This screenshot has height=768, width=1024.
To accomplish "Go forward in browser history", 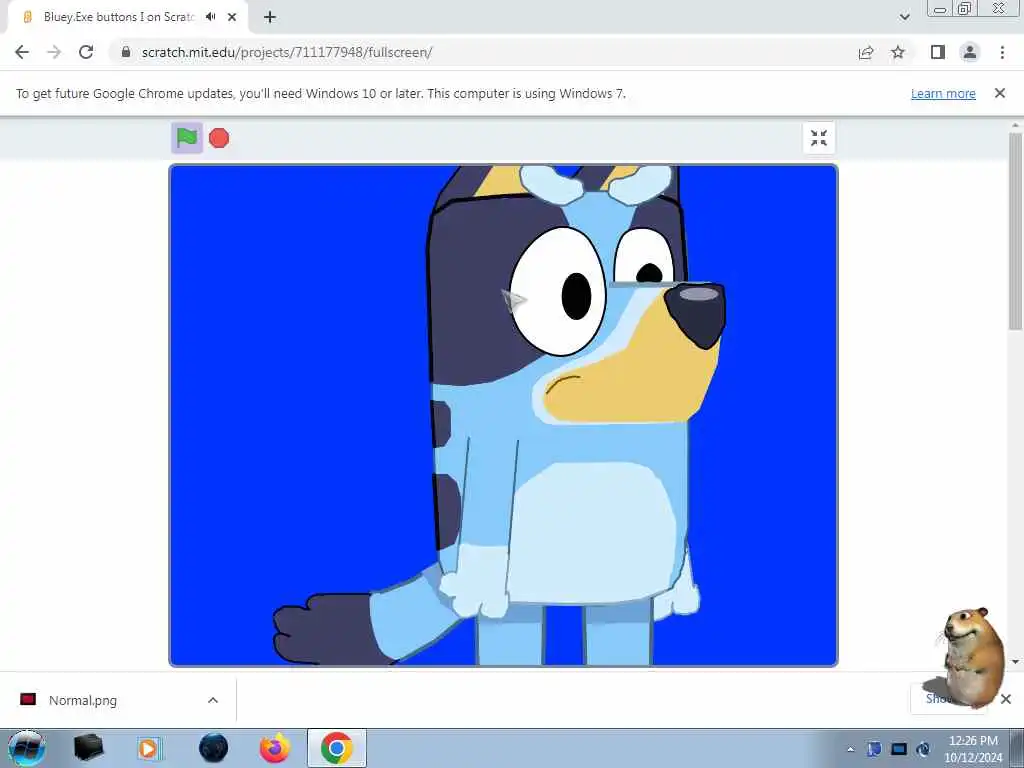I will (x=54, y=52).
